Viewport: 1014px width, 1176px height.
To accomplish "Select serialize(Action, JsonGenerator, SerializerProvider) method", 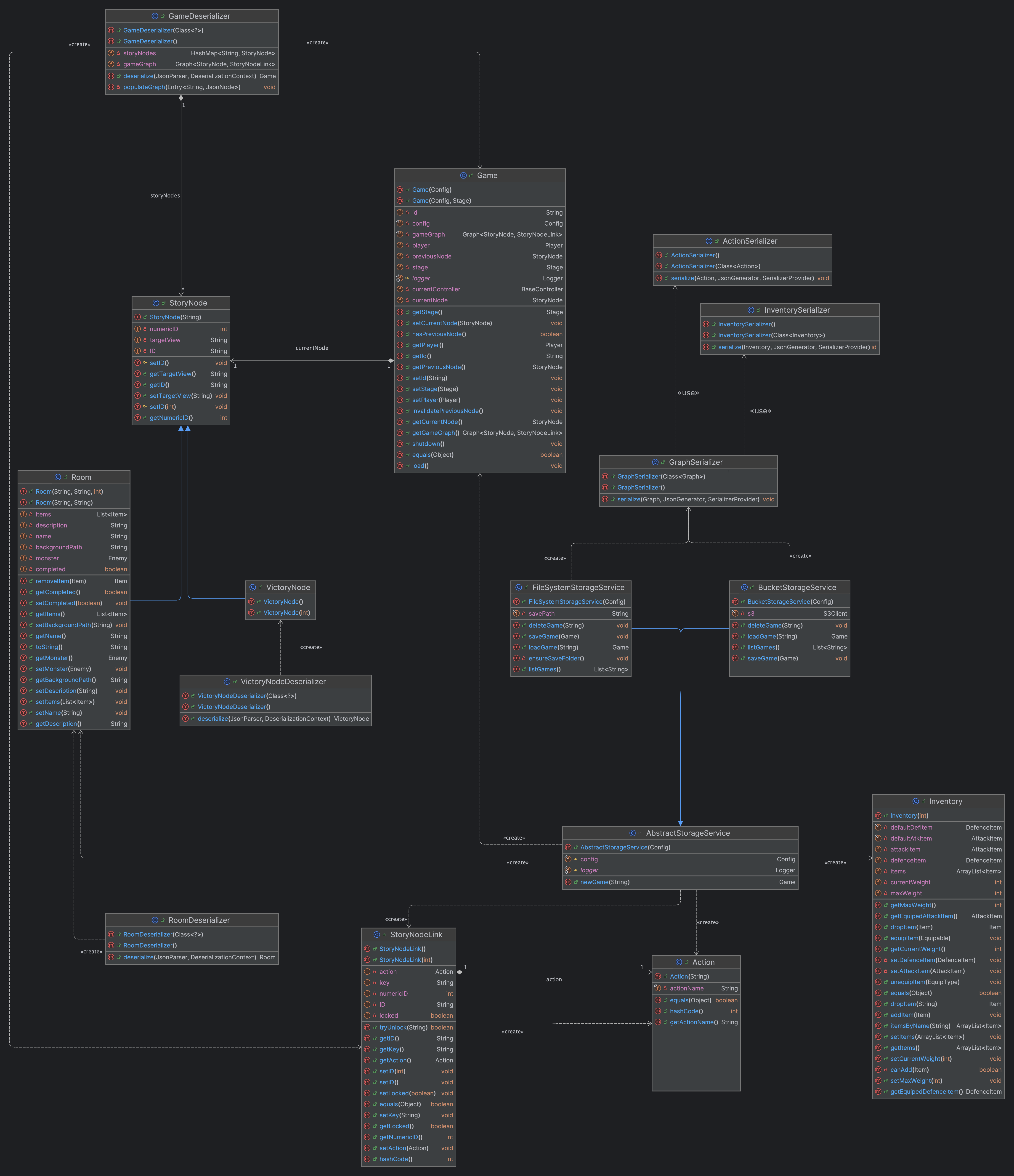I will (742, 278).
